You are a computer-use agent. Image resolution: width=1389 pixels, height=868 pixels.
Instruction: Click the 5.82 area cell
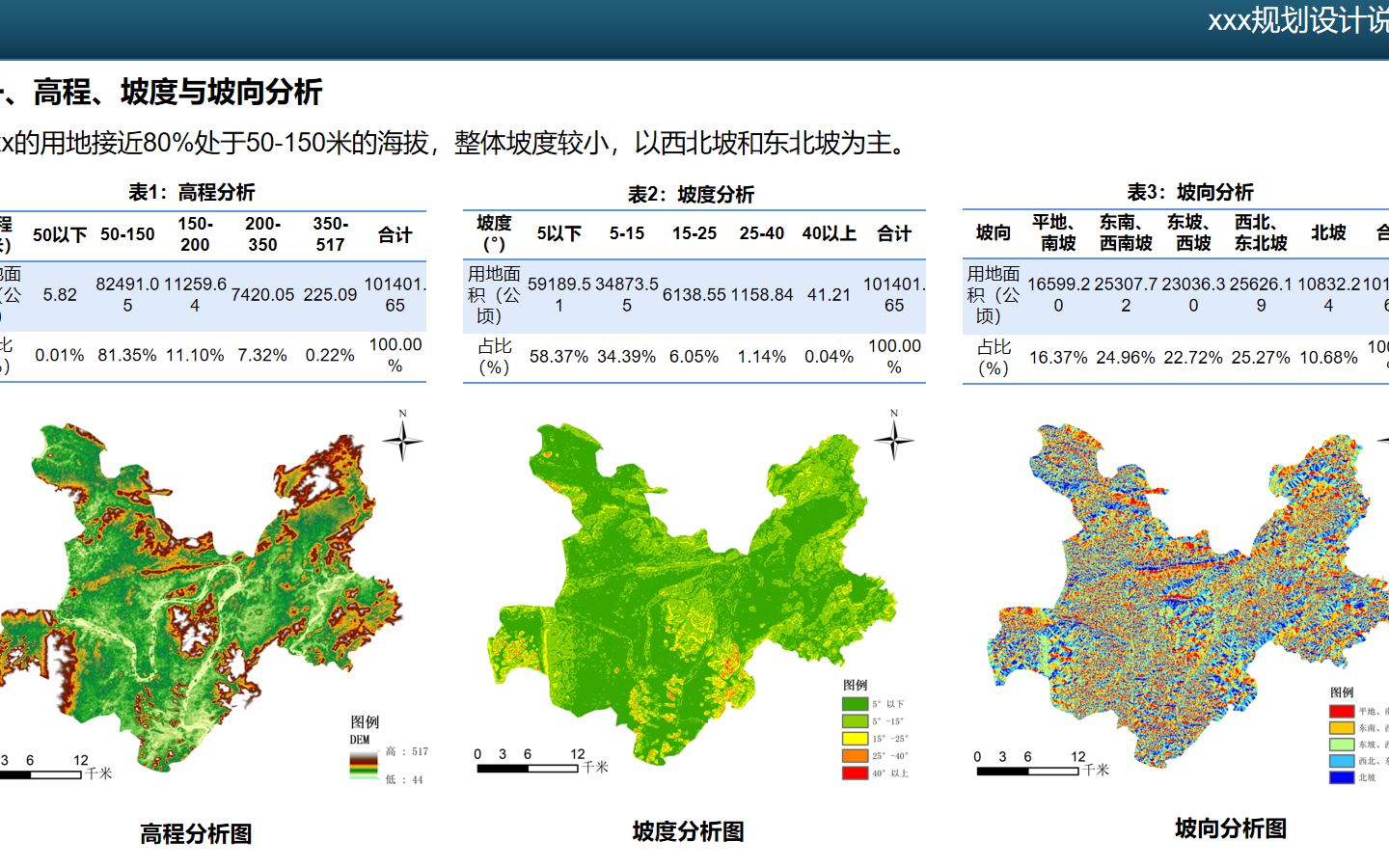(60, 295)
